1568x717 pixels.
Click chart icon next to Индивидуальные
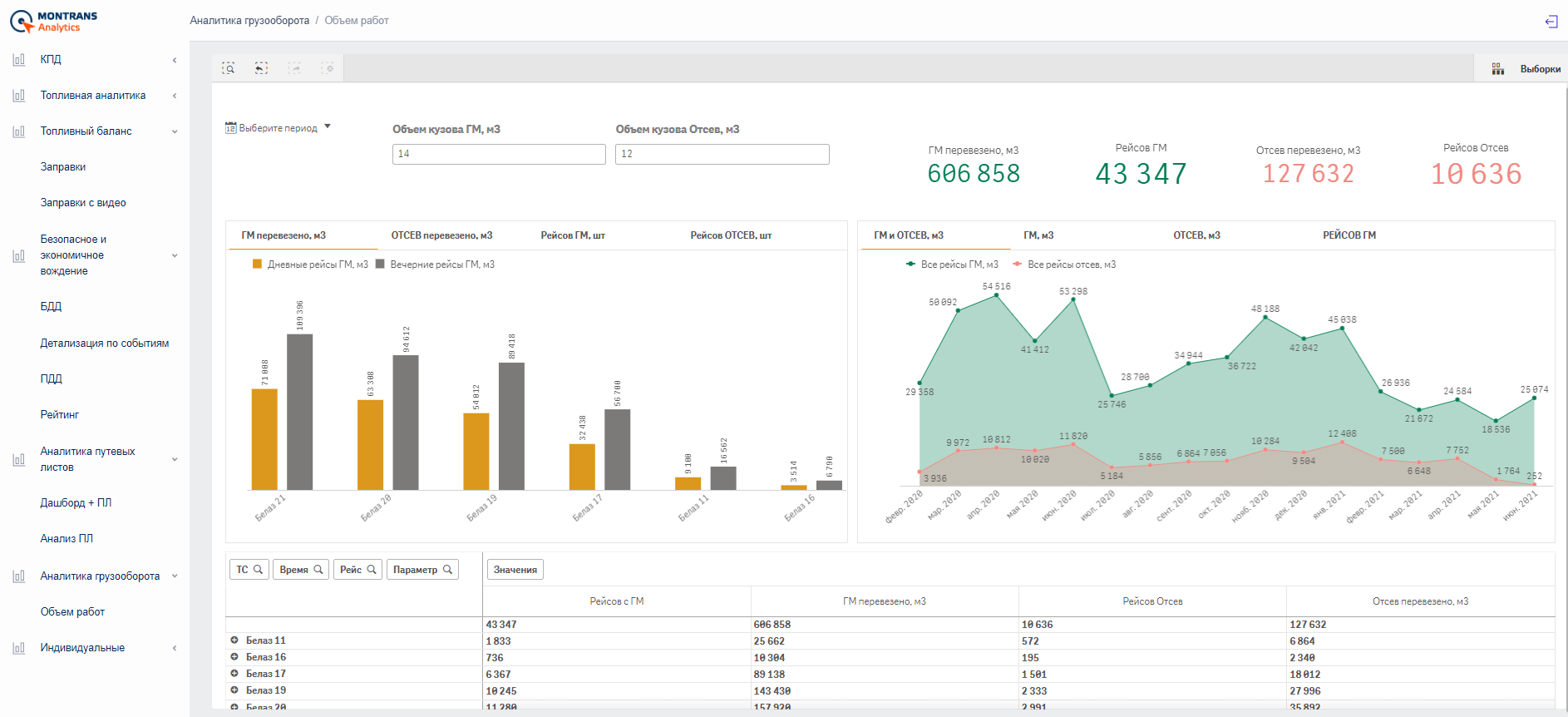pos(18,648)
